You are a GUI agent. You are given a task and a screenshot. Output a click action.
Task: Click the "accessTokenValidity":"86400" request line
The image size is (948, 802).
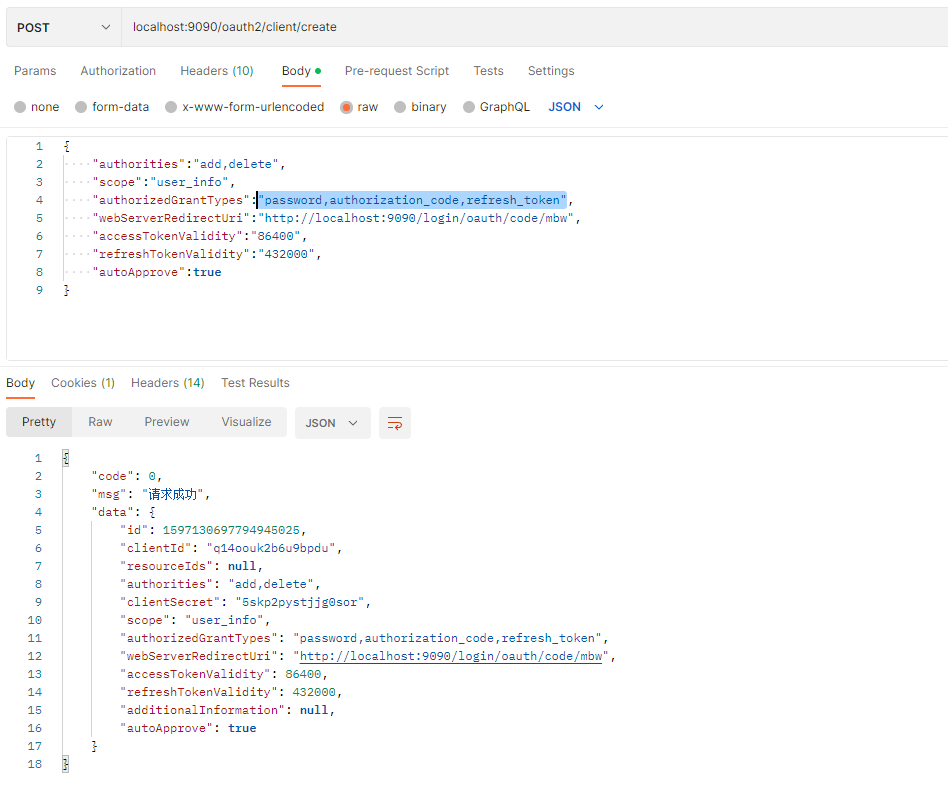pyautogui.click(x=200, y=236)
